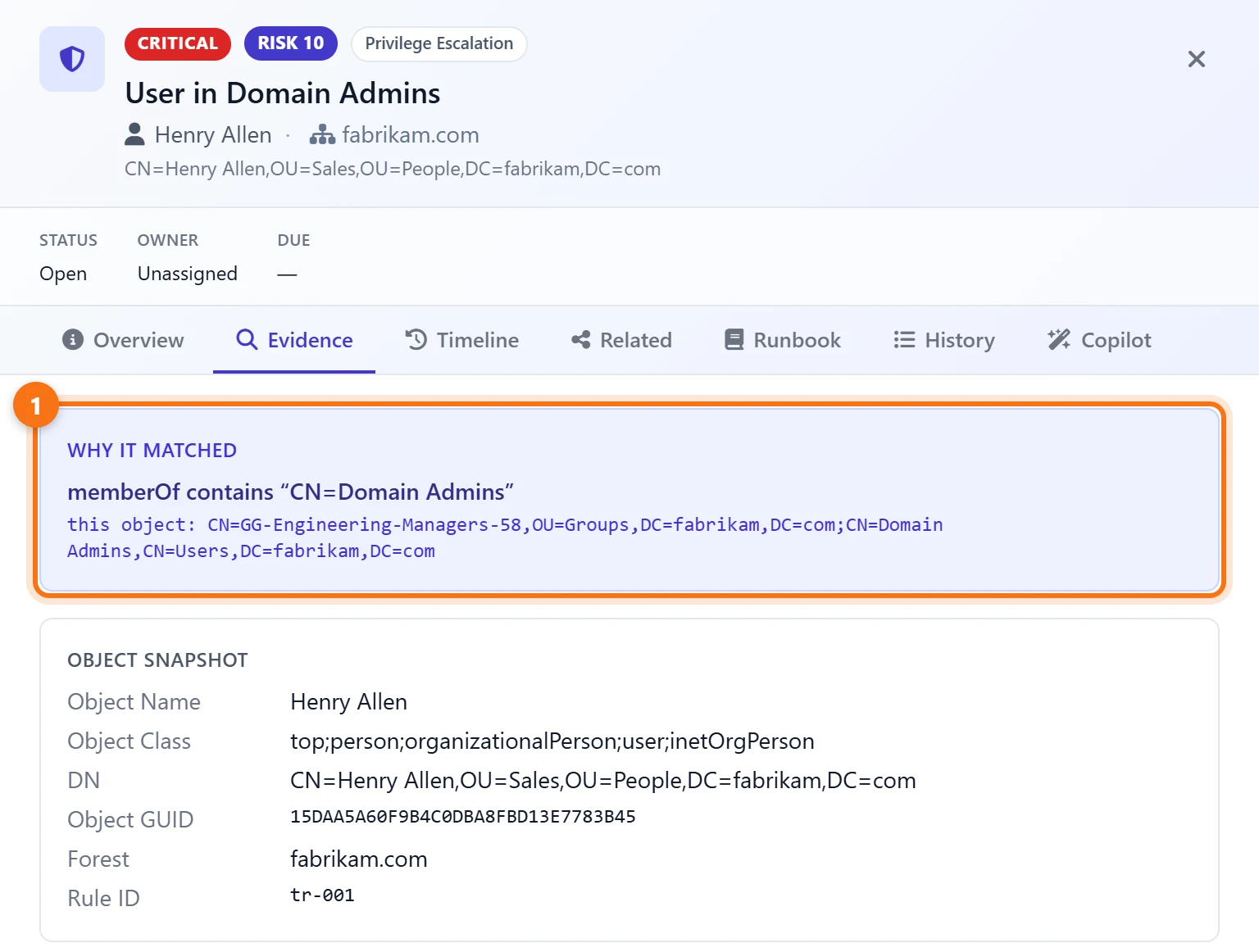Click the DN value in the snapshot
This screenshot has width=1259, height=952.
[x=603, y=781]
